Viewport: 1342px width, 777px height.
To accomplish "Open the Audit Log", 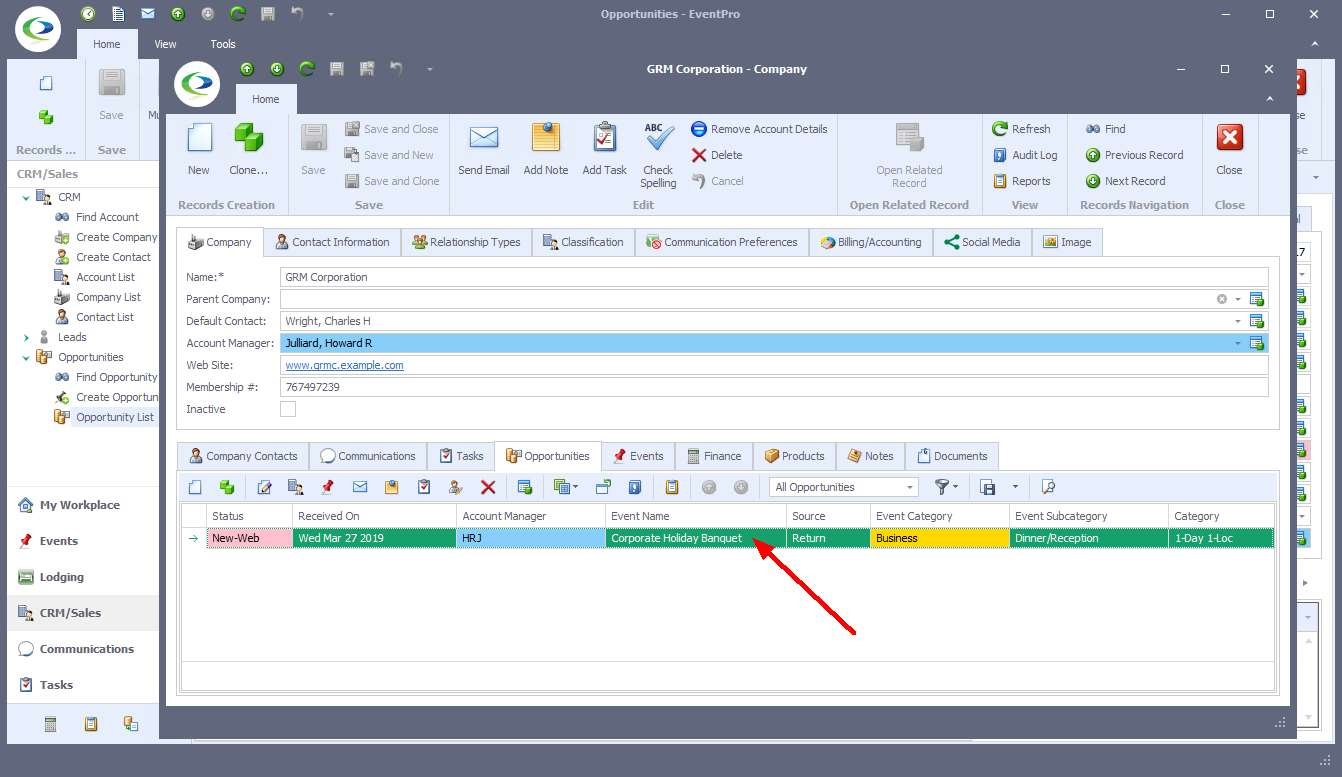I will click(1025, 155).
